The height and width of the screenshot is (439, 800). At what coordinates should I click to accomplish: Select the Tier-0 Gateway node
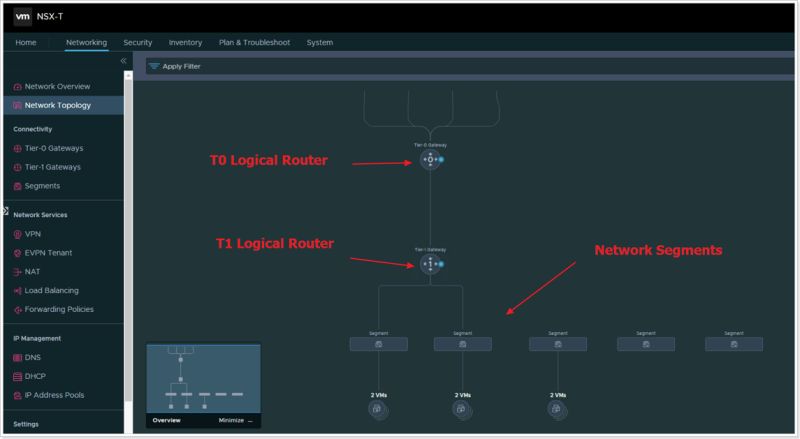coord(430,160)
